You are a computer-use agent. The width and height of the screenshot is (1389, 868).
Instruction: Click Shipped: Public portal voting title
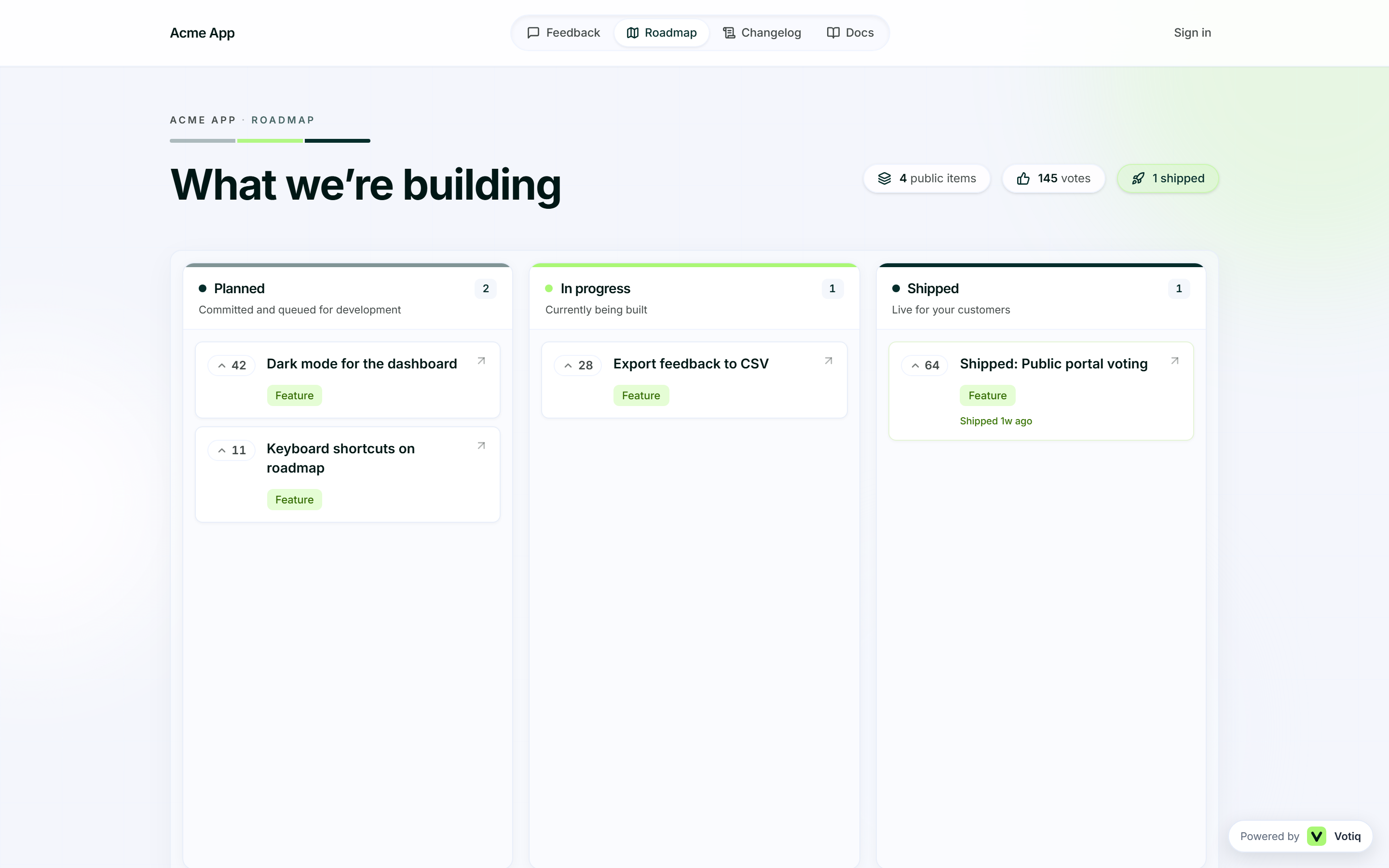click(x=1053, y=364)
